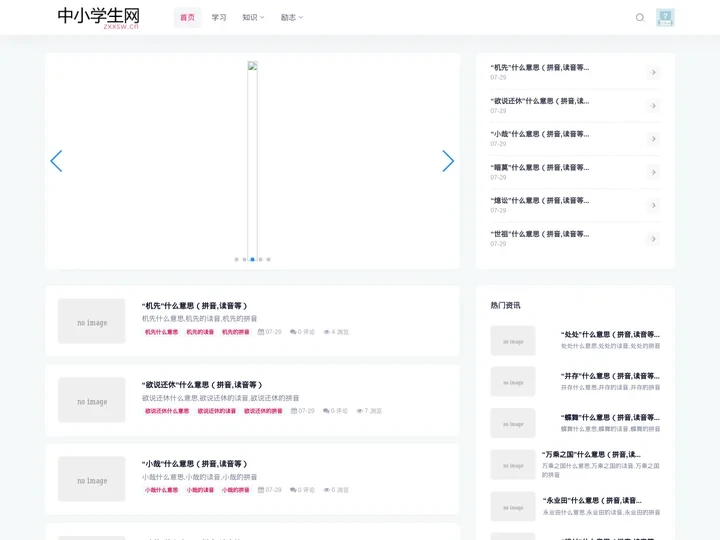Image resolution: width=720 pixels, height=540 pixels.
Task: Click thumbnail next to hot news "永业田"
Action: [513, 506]
